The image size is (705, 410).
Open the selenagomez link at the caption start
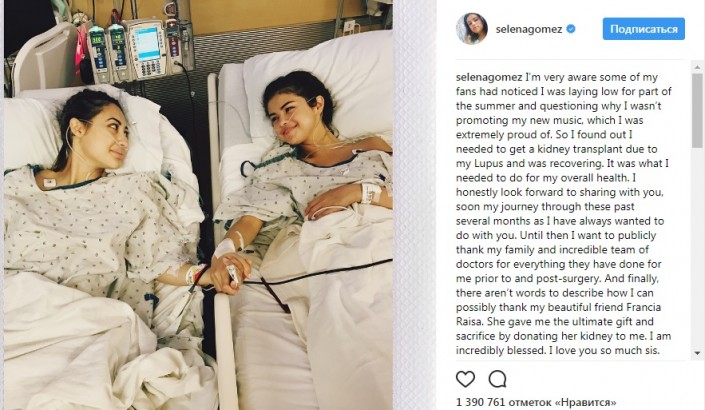[489, 77]
